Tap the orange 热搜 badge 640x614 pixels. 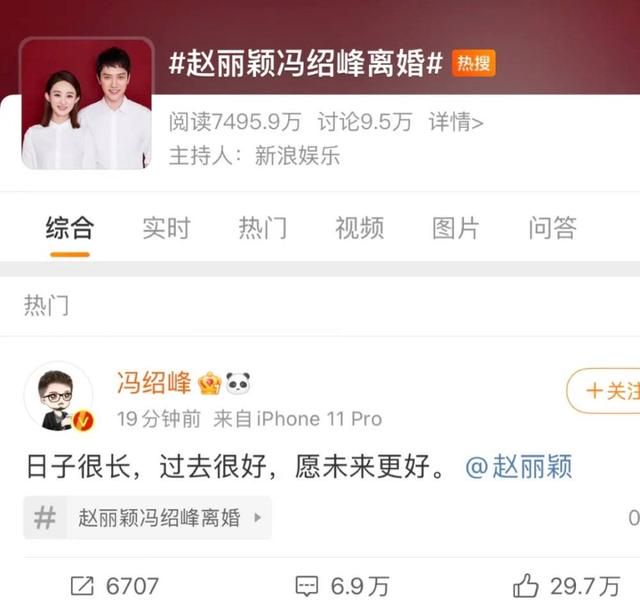(x=473, y=63)
